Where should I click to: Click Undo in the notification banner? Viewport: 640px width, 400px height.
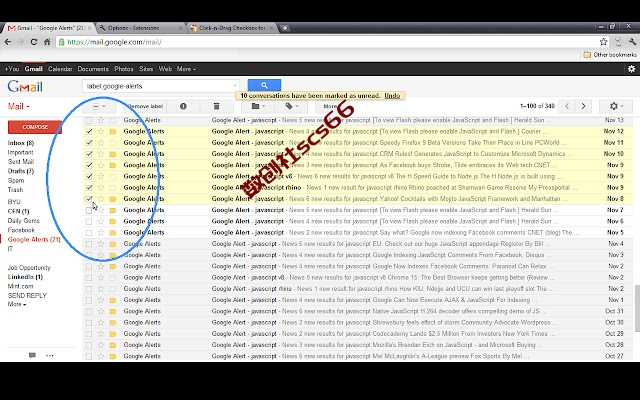pyautogui.click(x=392, y=96)
